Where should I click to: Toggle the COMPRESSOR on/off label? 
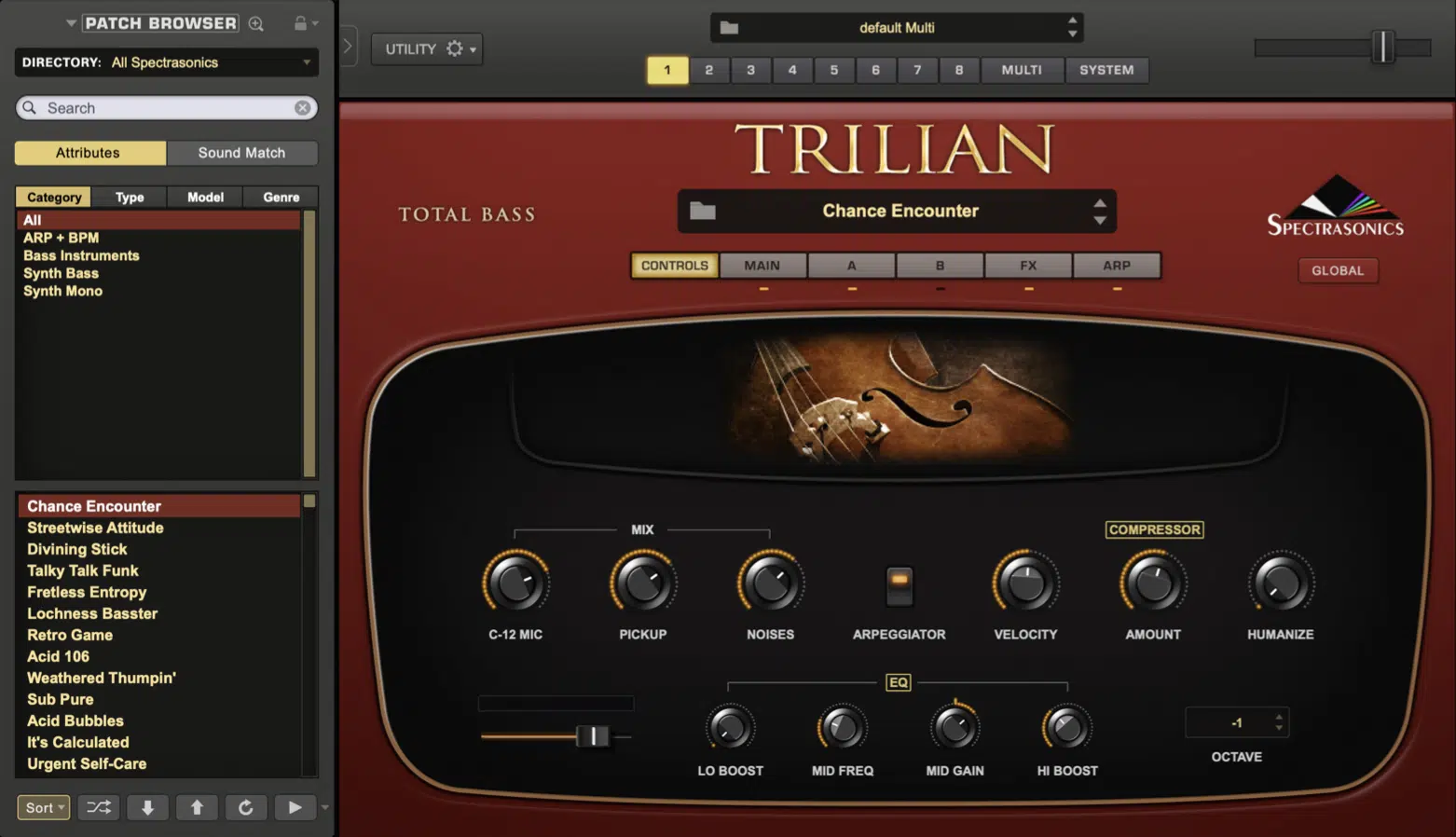click(x=1154, y=529)
